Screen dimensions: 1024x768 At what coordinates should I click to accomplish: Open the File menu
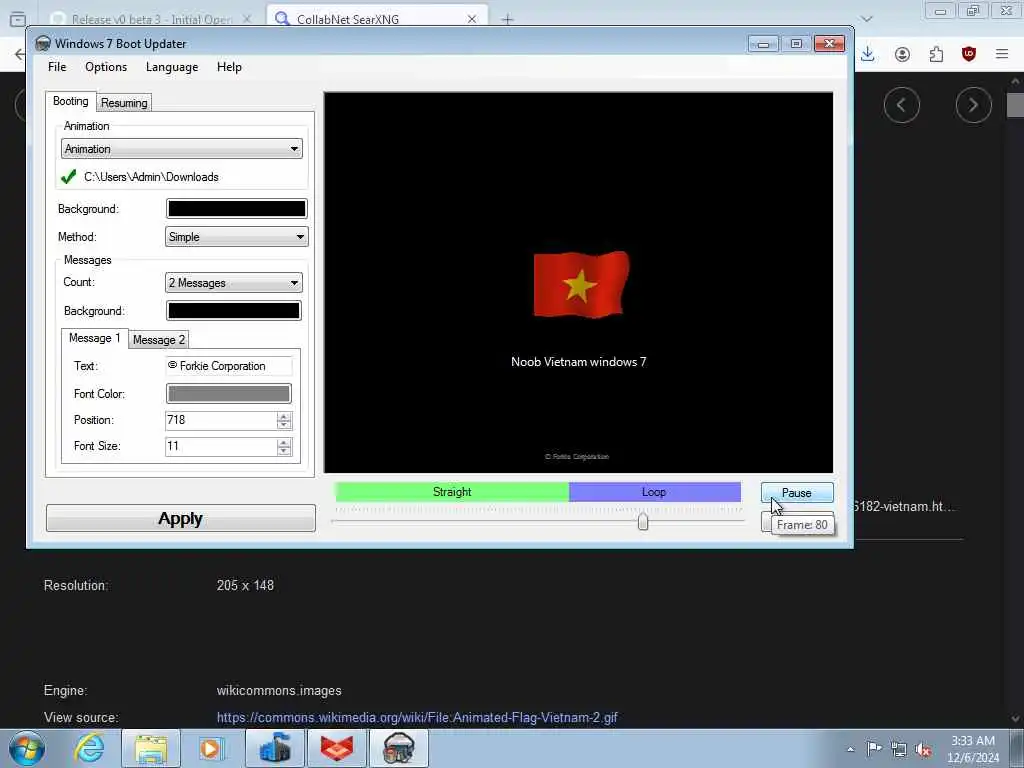click(x=57, y=67)
